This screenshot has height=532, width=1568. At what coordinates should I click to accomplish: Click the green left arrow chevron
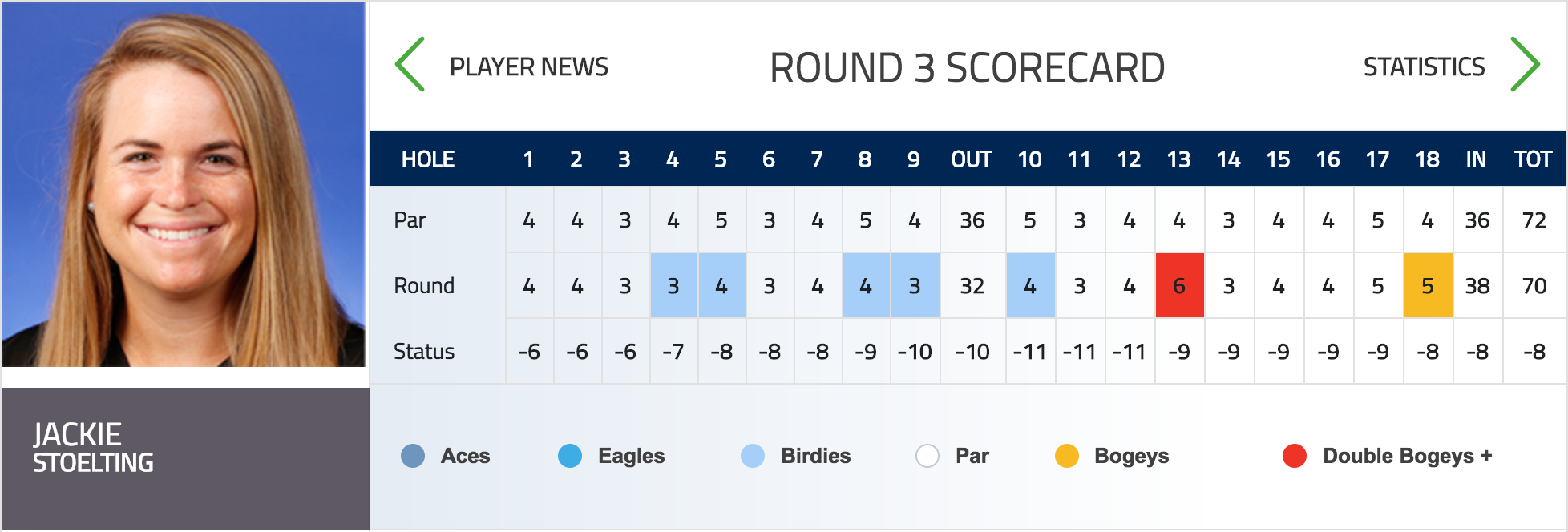410,65
